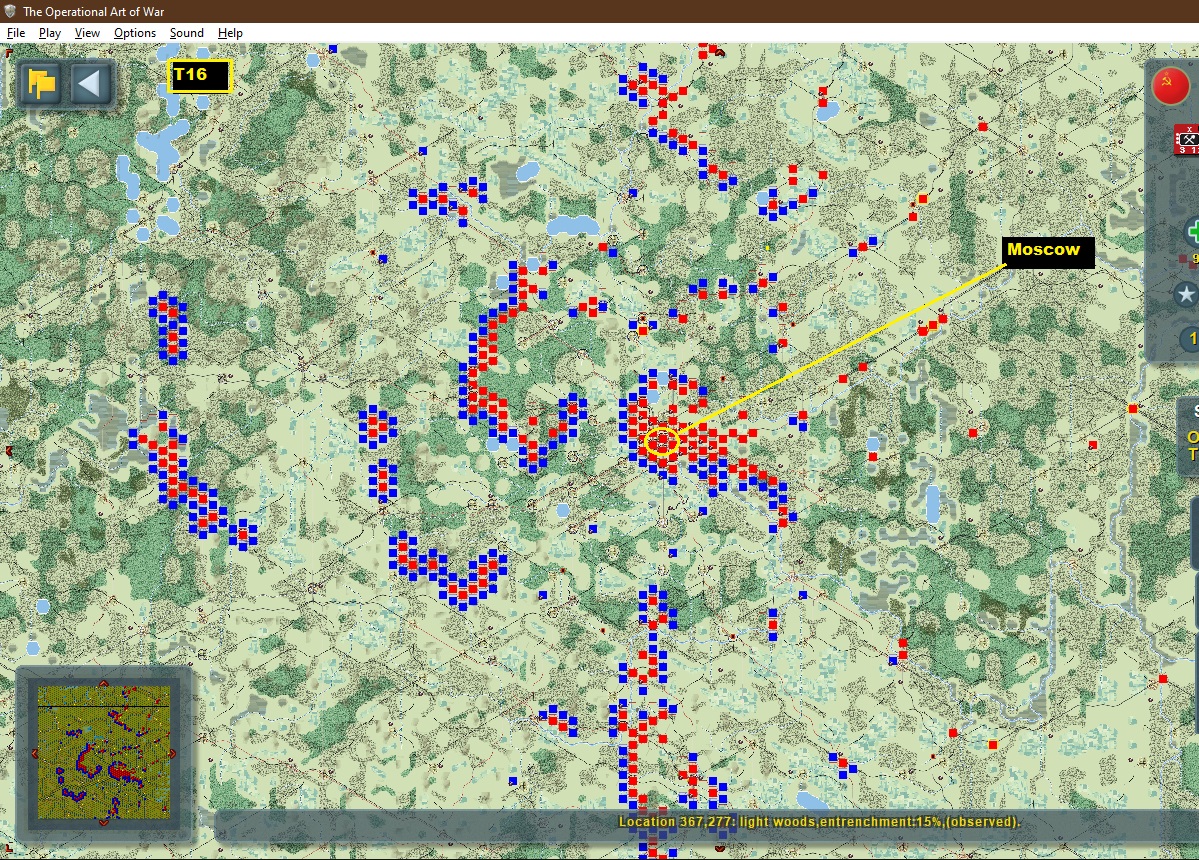Click the minimap down scroll arrow
This screenshot has height=860, width=1199.
103,823
